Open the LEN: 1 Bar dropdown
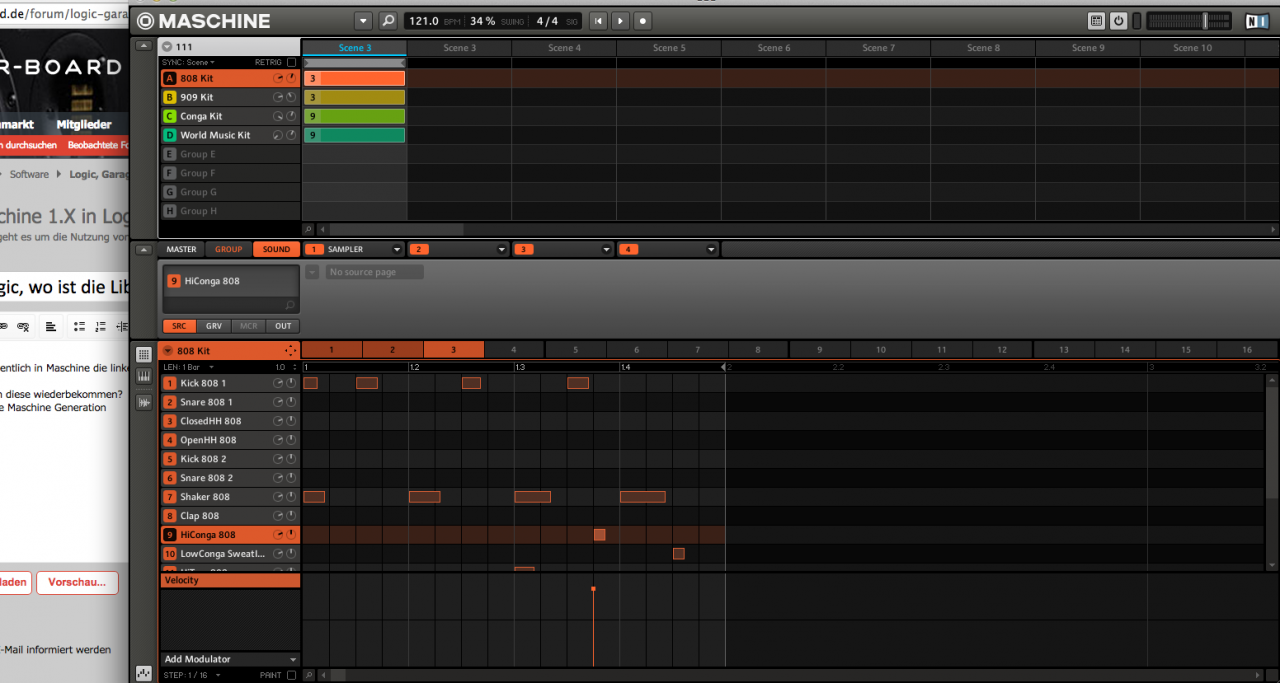 click(x=189, y=367)
